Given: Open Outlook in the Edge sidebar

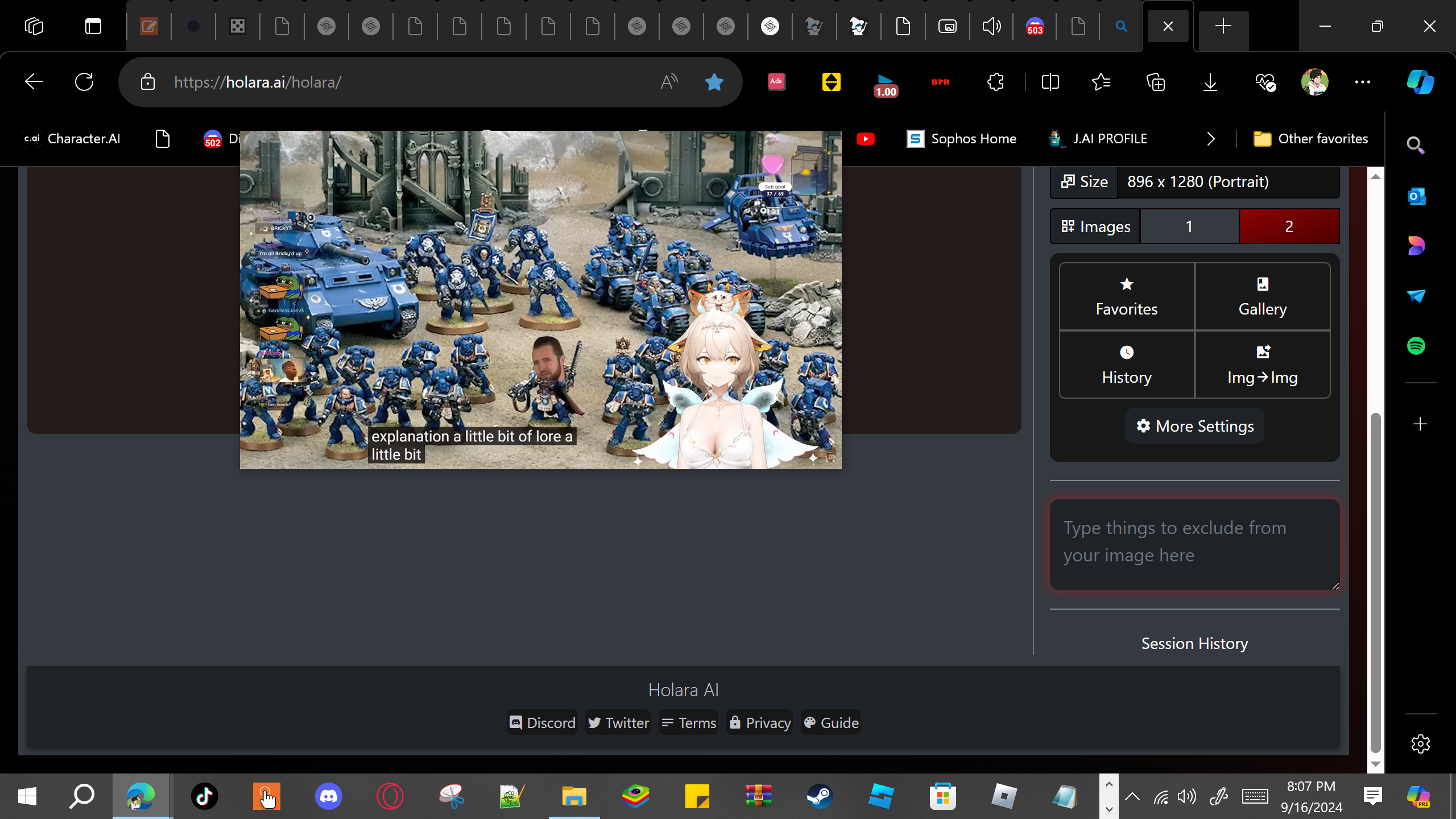Looking at the screenshot, I should point(1416,196).
